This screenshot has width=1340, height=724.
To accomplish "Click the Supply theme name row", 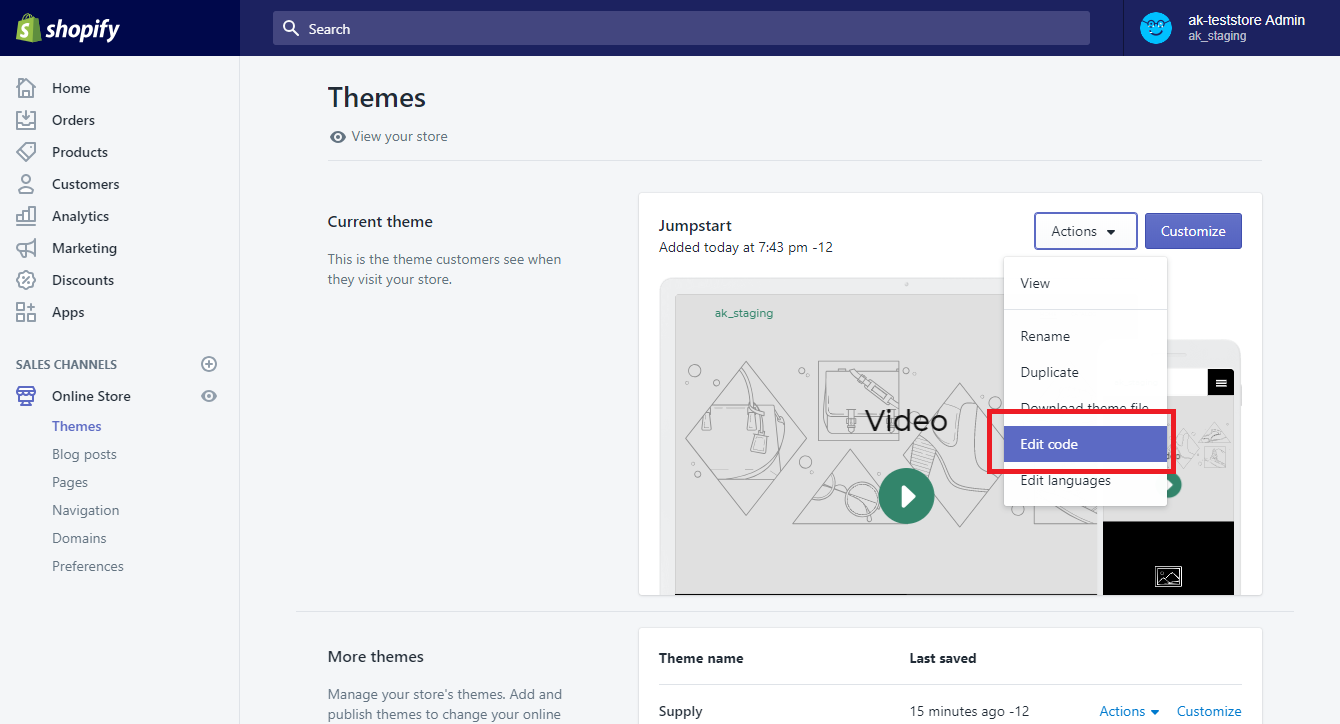I will (x=680, y=711).
